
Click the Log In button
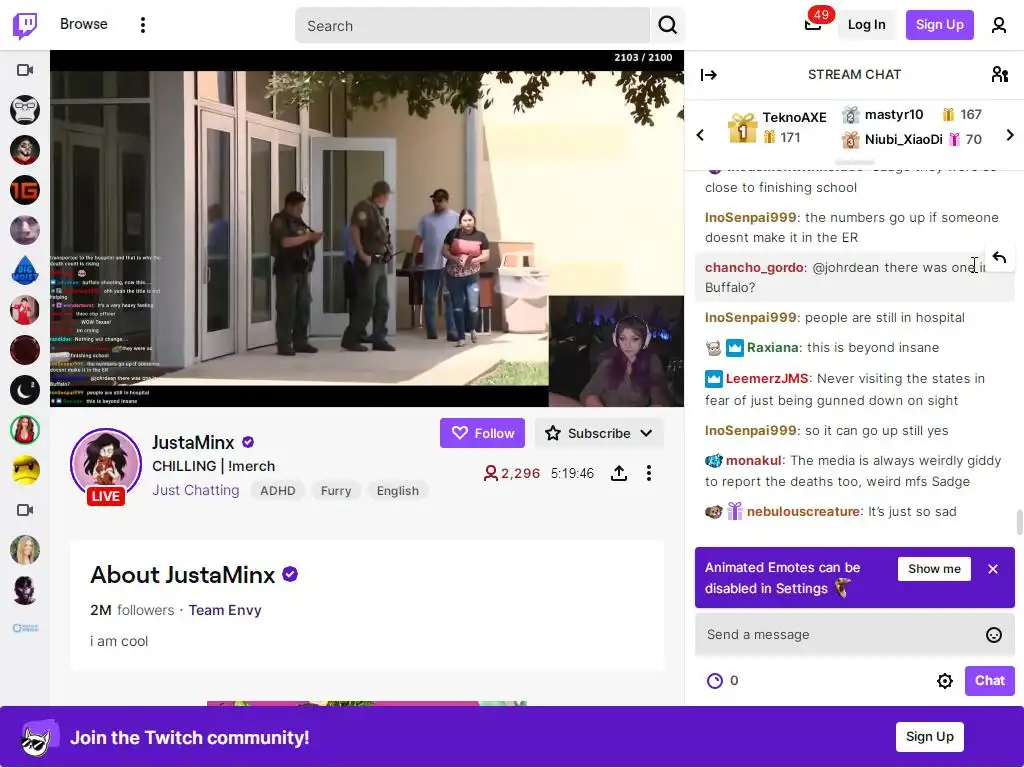866,25
